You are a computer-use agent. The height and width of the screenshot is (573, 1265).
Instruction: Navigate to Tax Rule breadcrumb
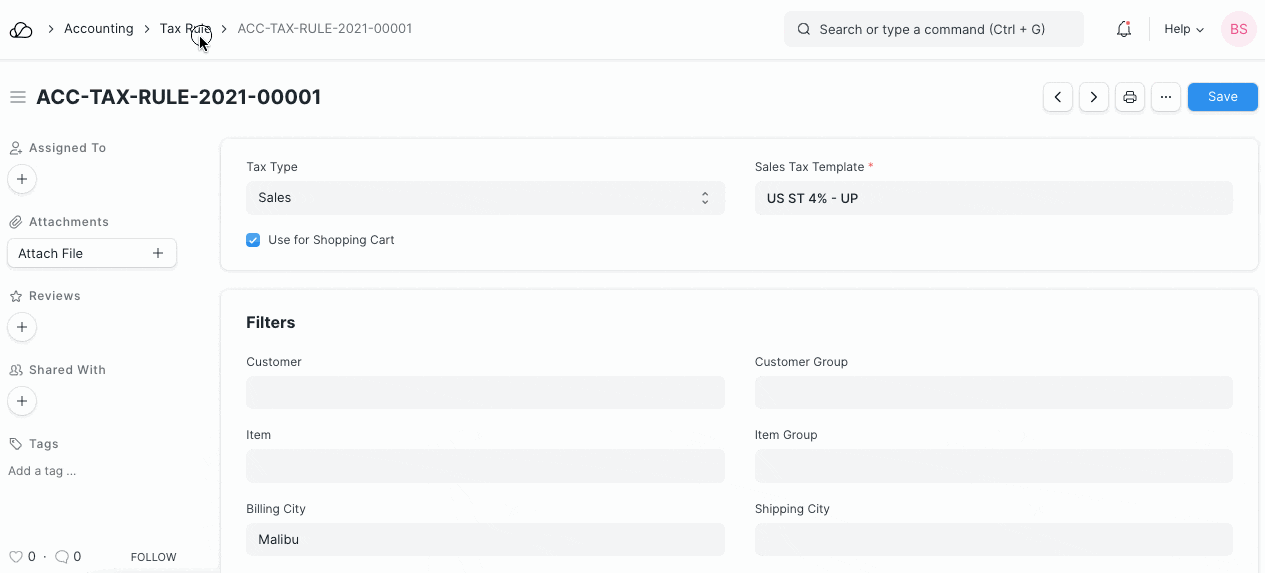point(185,29)
